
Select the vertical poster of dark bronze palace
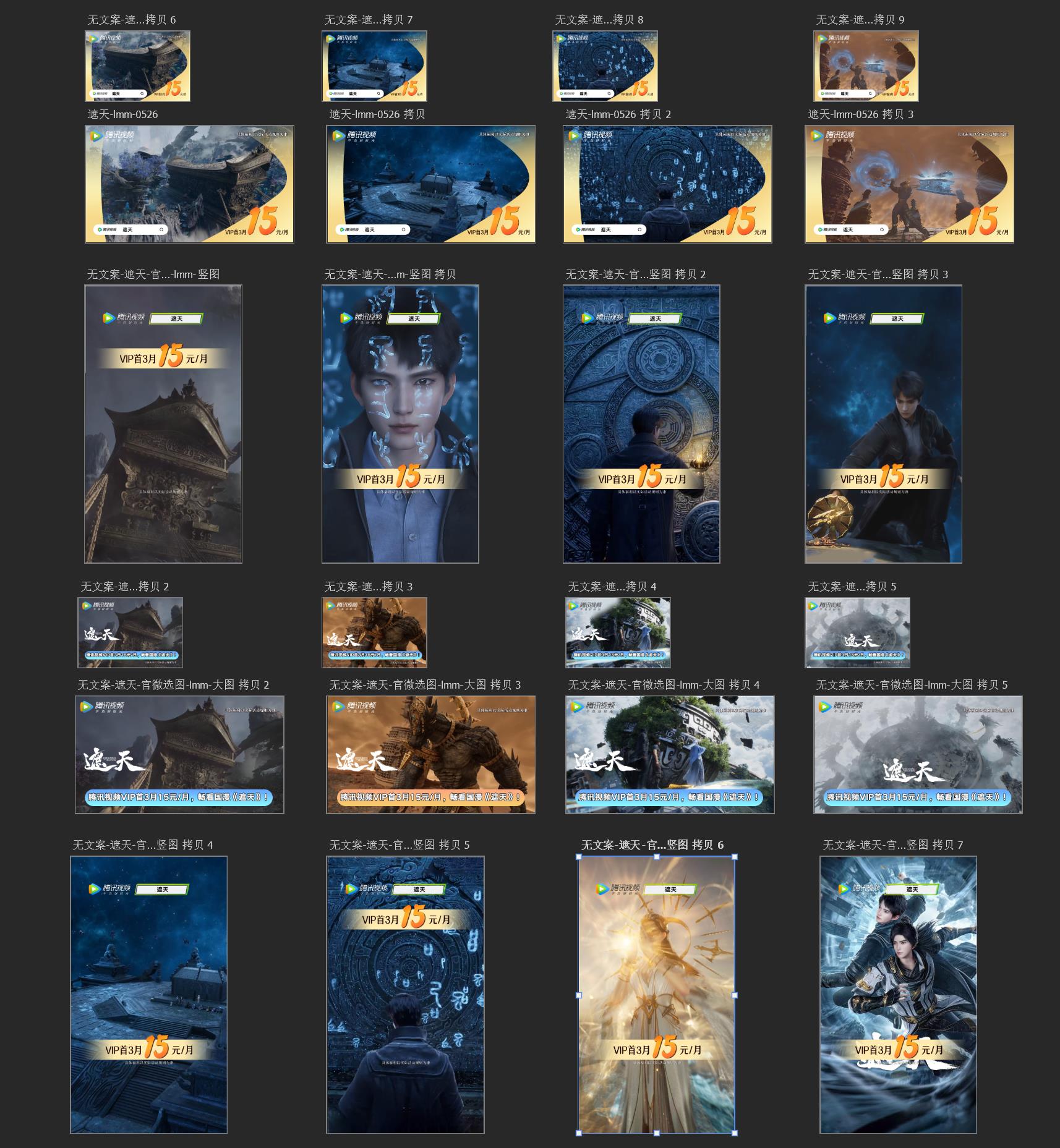click(163, 424)
